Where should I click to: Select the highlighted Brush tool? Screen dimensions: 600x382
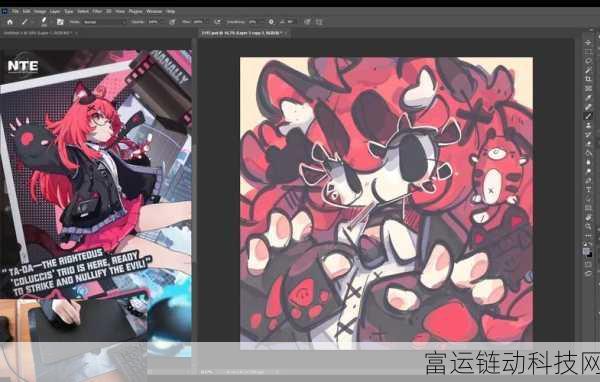(589, 116)
